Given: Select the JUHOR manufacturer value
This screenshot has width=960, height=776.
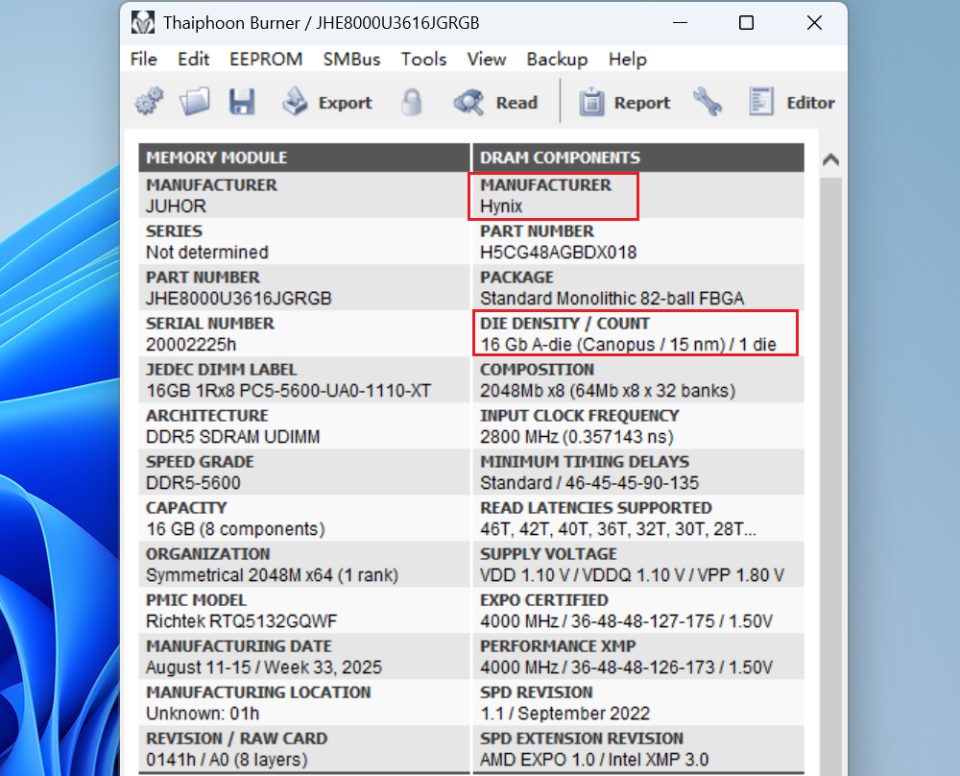Looking at the screenshot, I should pyautogui.click(x=176, y=206).
